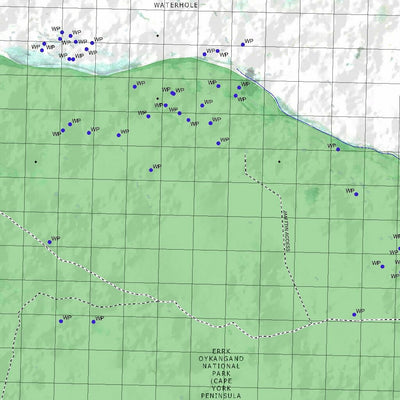The image size is (400, 400).
Task: Click the black dot directly below WATERHOLE label
Action: tap(157, 35)
